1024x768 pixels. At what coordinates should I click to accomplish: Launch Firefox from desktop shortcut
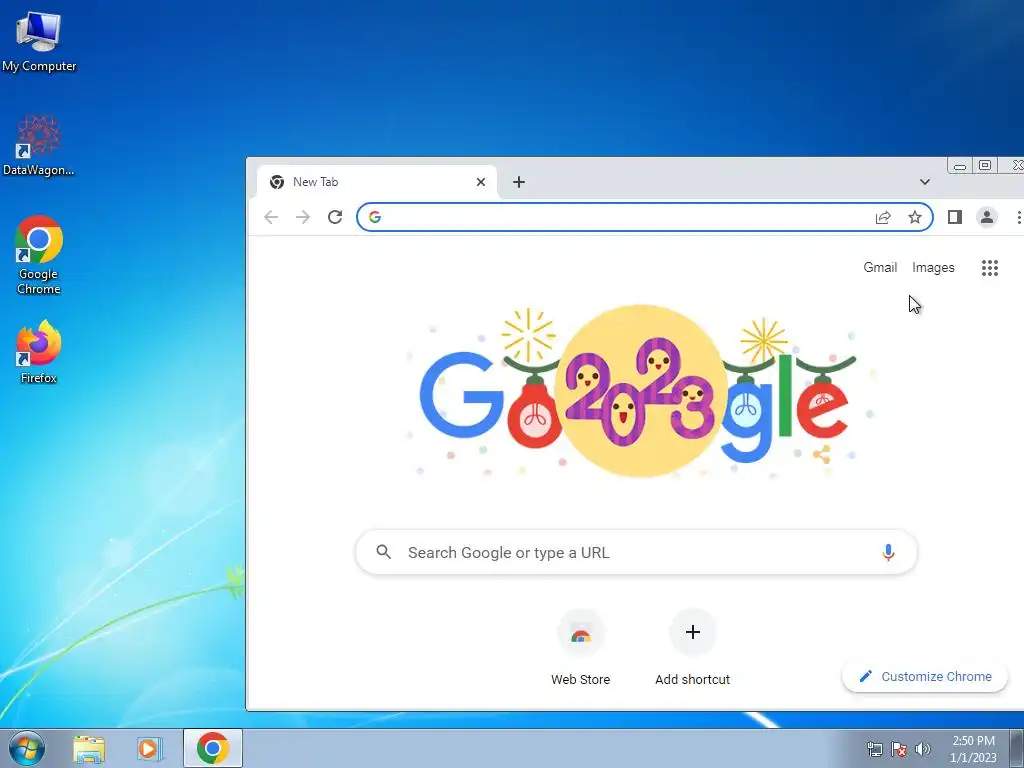tap(39, 351)
